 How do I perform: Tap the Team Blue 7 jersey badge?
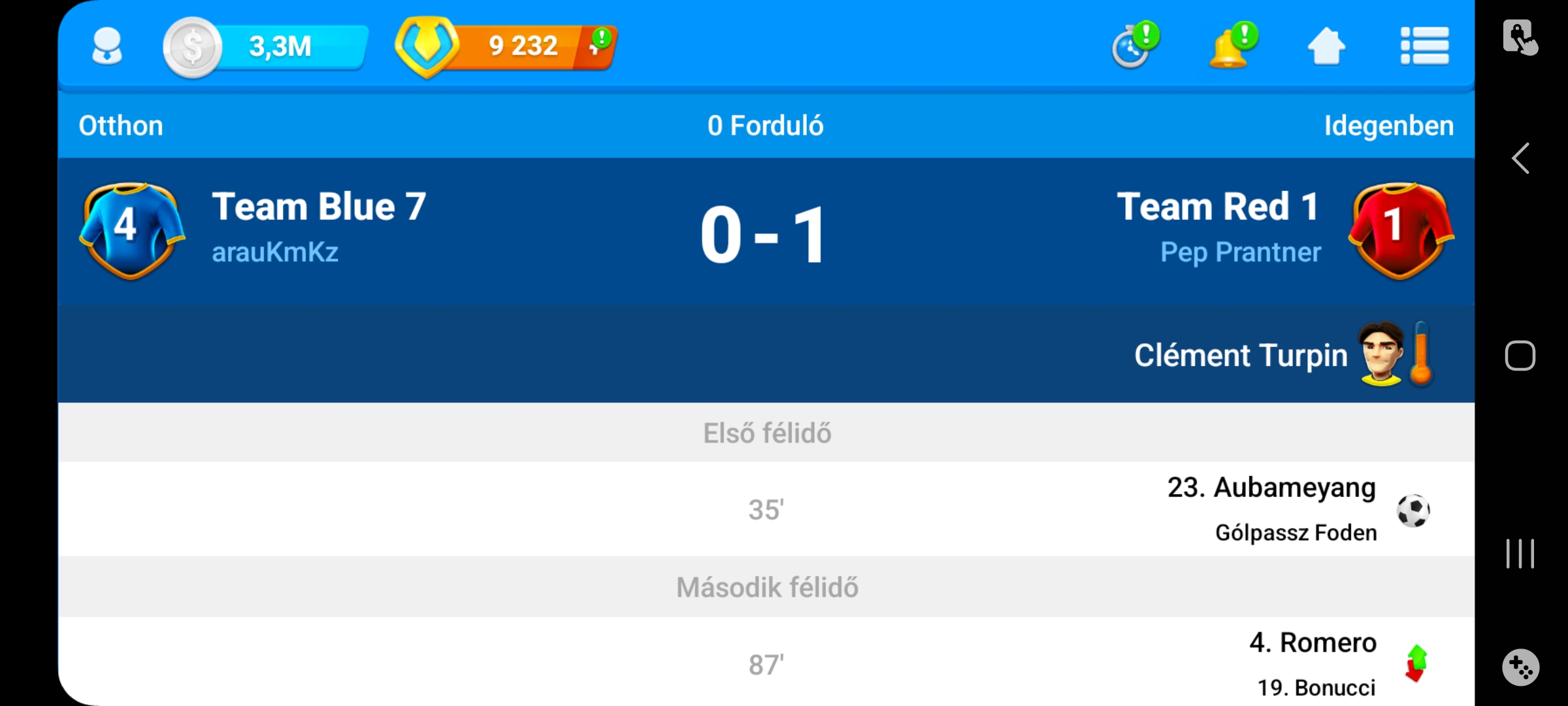pos(131,230)
